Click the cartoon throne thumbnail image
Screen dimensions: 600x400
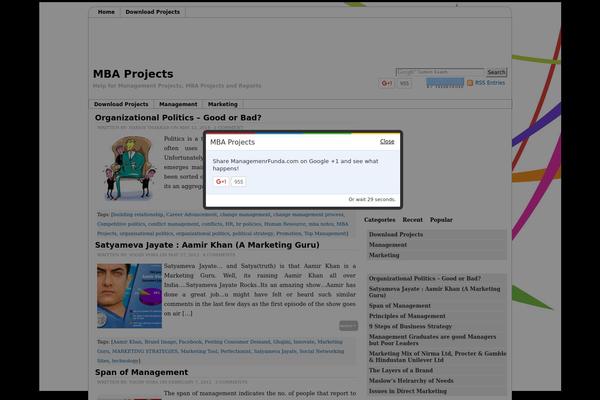[129, 168]
